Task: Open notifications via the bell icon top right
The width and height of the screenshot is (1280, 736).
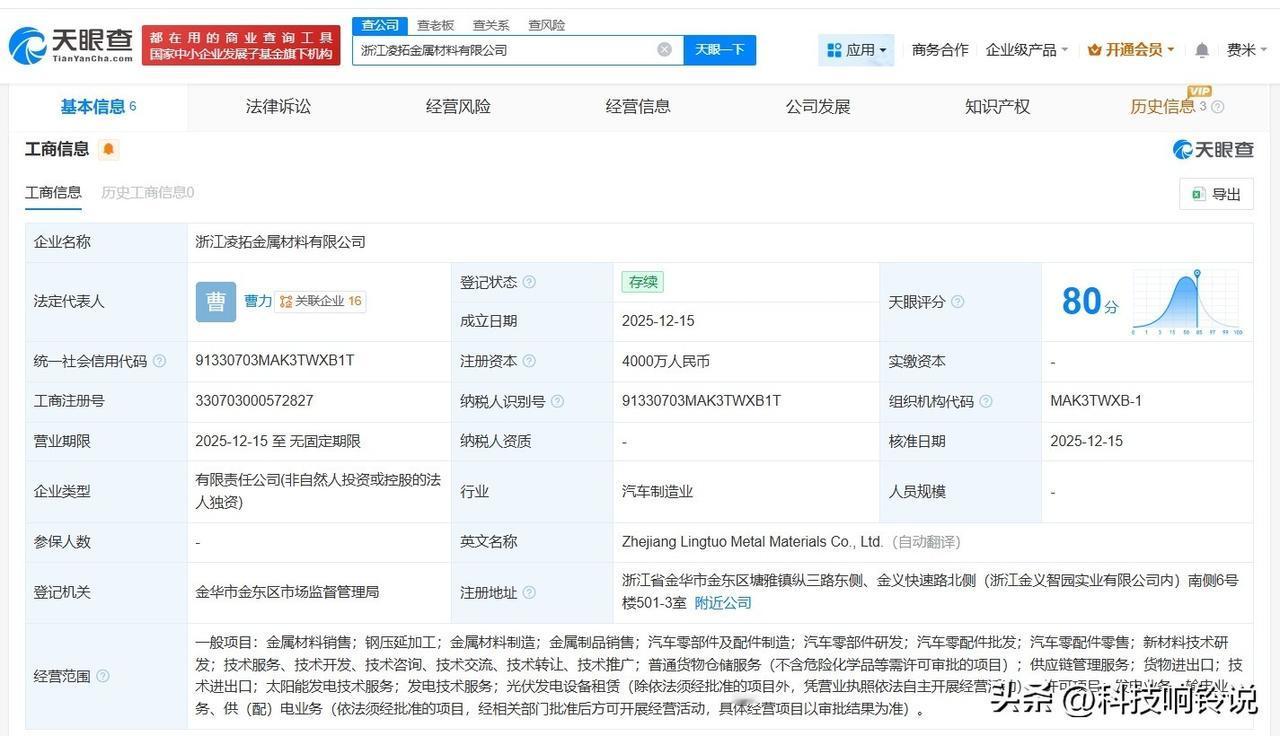Action: [1201, 49]
